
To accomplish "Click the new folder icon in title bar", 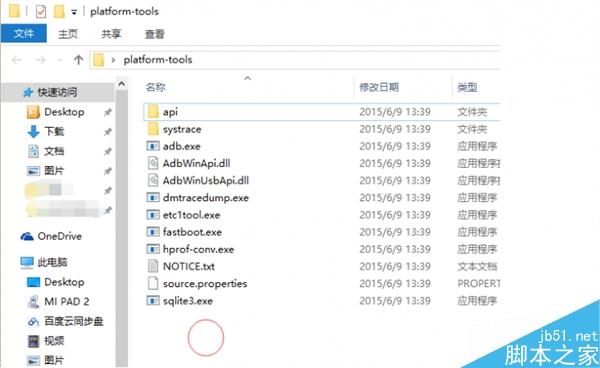I will [x=59, y=11].
